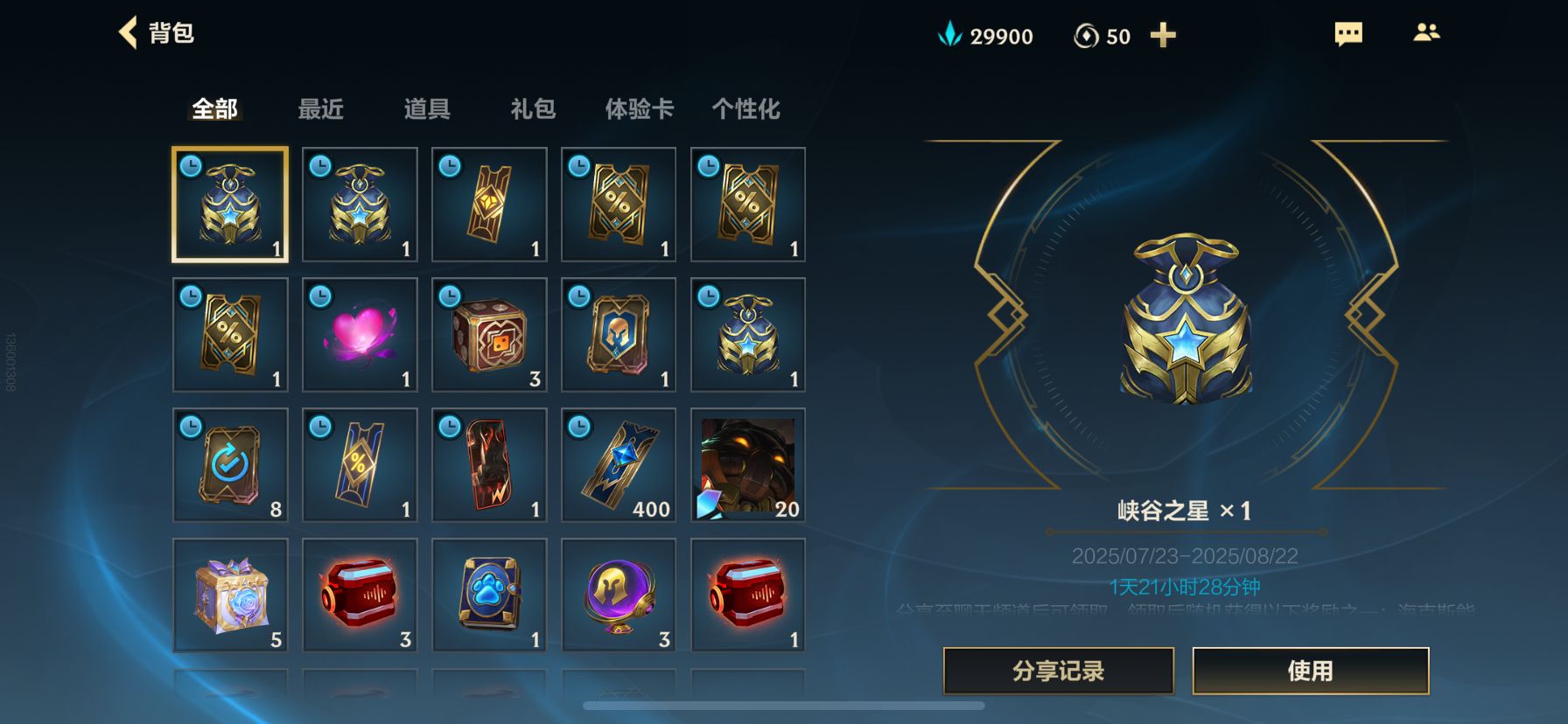This screenshot has width=1568, height=724.
Task: Select the champion portrait with count 20
Action: (748, 465)
